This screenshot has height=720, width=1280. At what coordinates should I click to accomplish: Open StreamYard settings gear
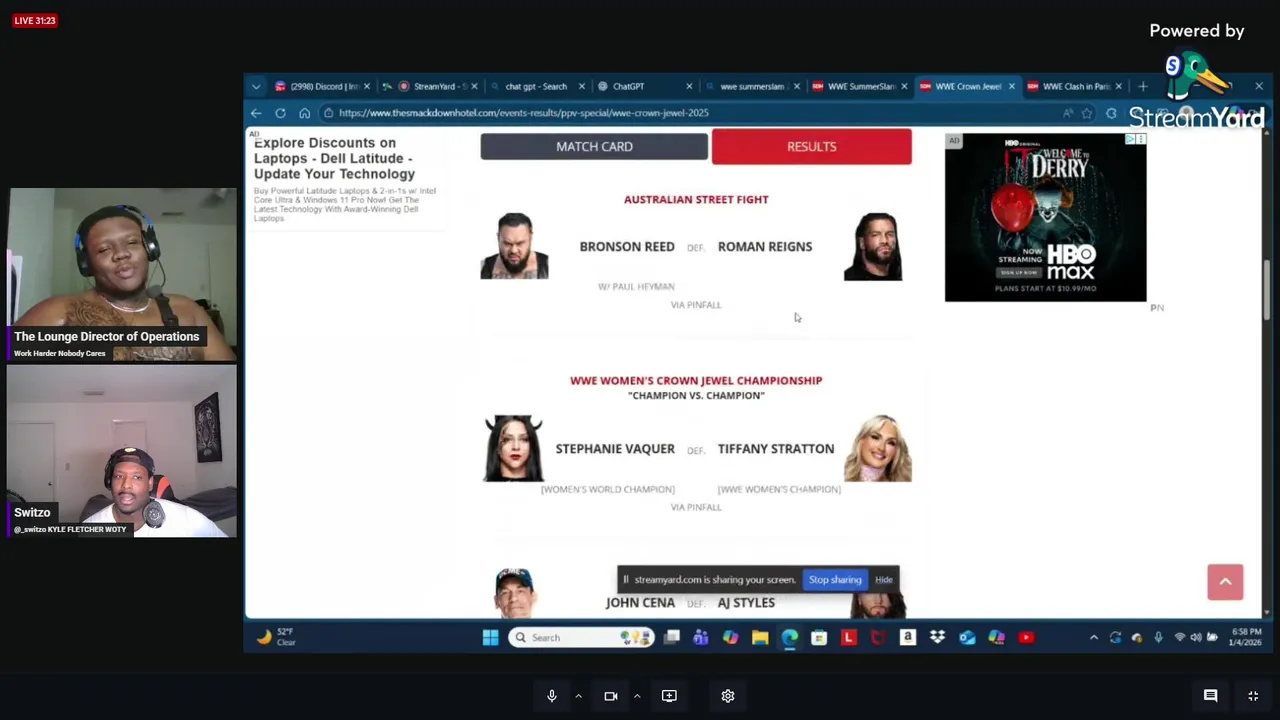(x=728, y=696)
